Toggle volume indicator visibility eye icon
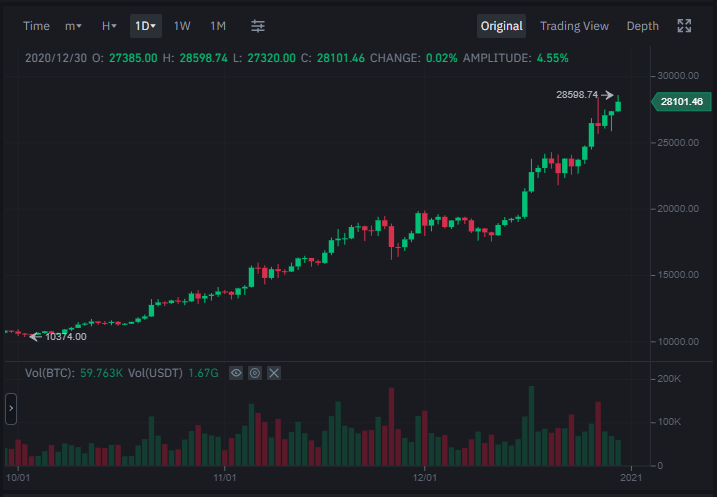The width and height of the screenshot is (717, 497). 236,373
